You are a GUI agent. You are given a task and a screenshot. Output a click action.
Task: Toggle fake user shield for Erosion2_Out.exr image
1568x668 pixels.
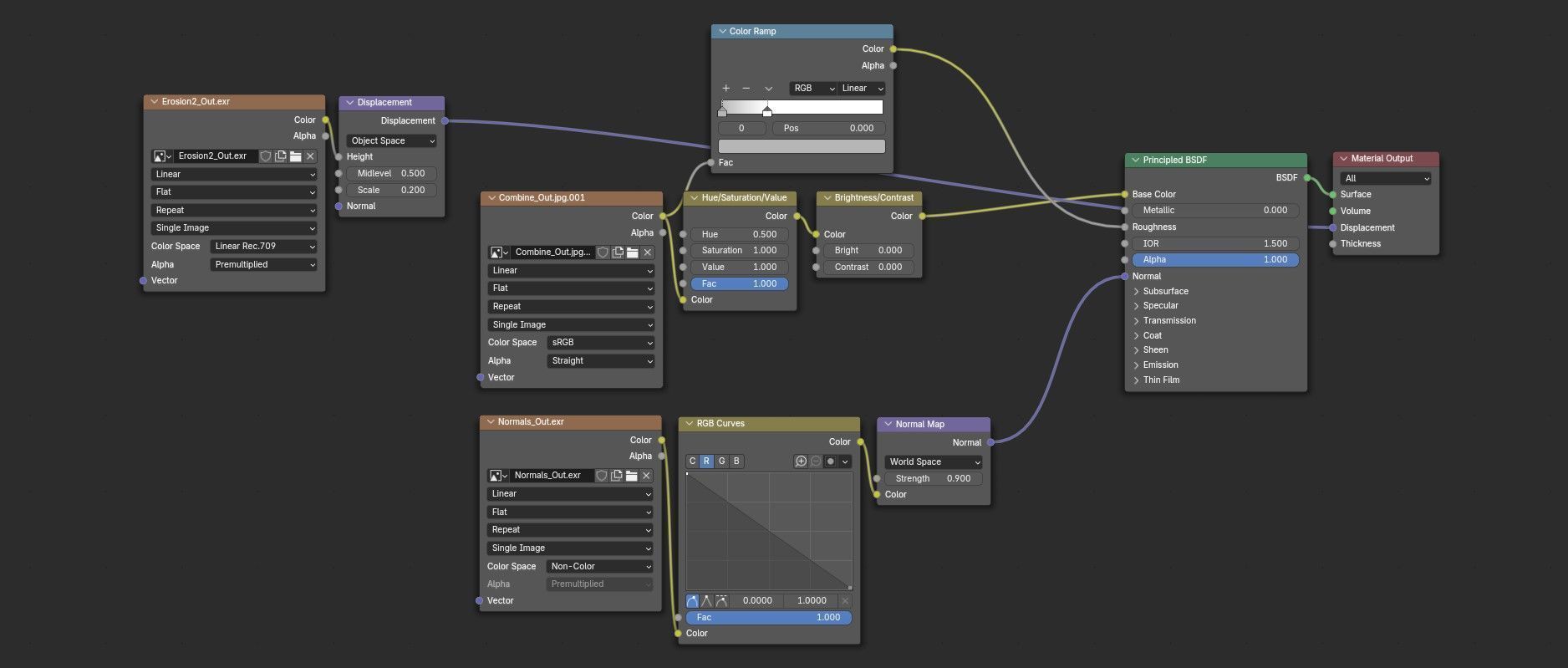coord(266,156)
